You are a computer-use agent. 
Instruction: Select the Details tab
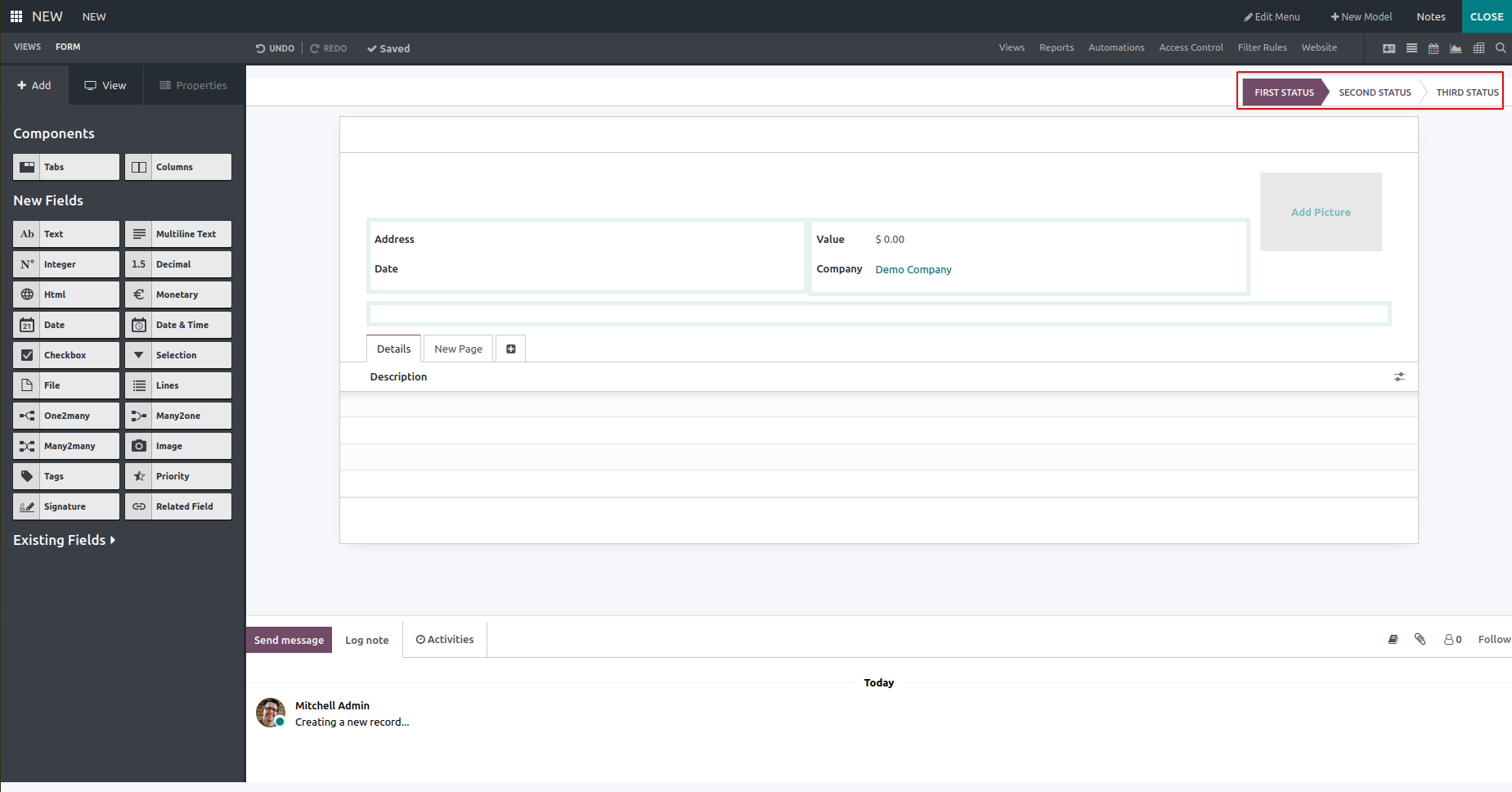pyautogui.click(x=393, y=349)
